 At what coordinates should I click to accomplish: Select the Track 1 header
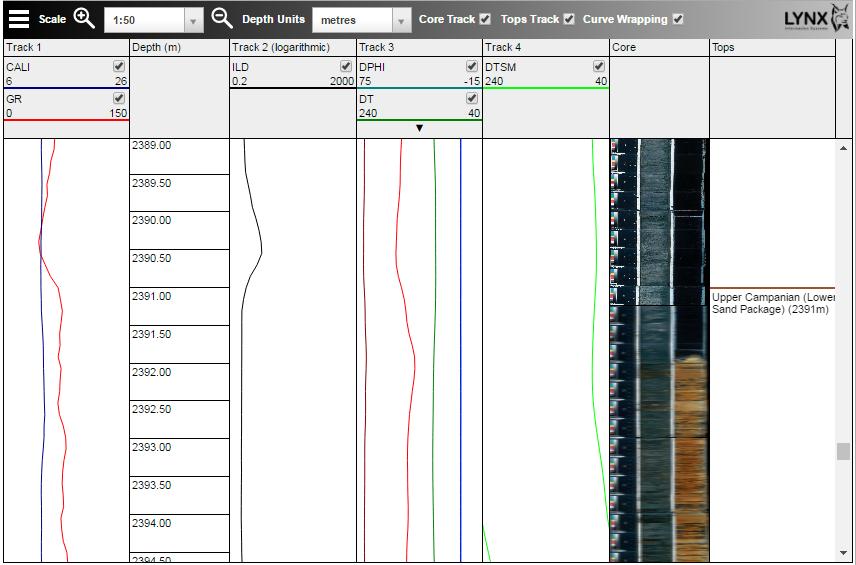(66, 47)
